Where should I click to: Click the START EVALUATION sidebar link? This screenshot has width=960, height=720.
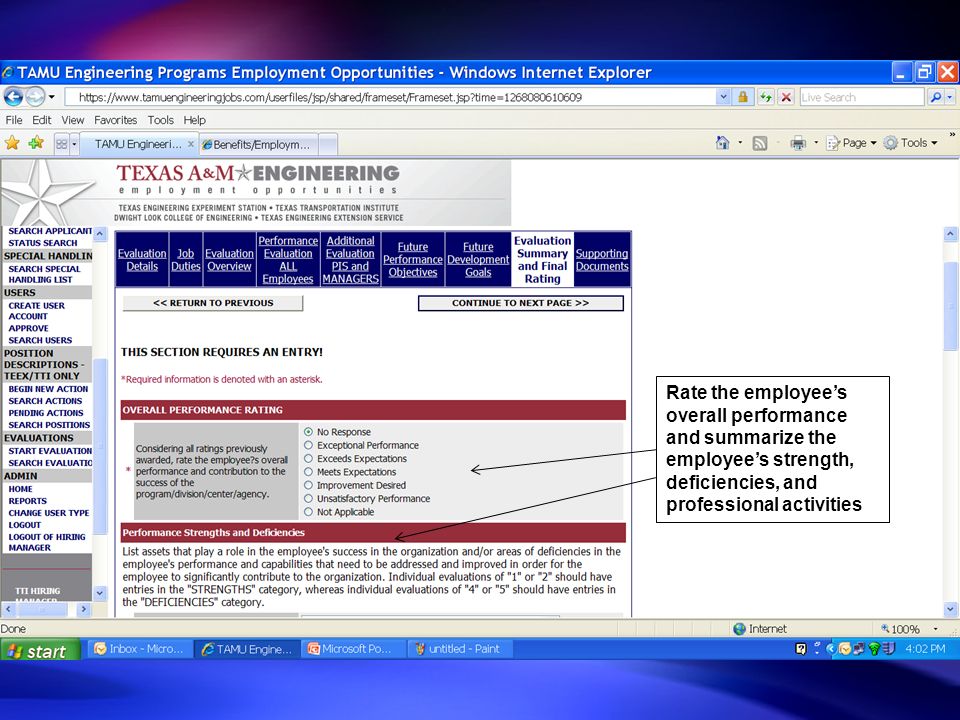(x=50, y=451)
